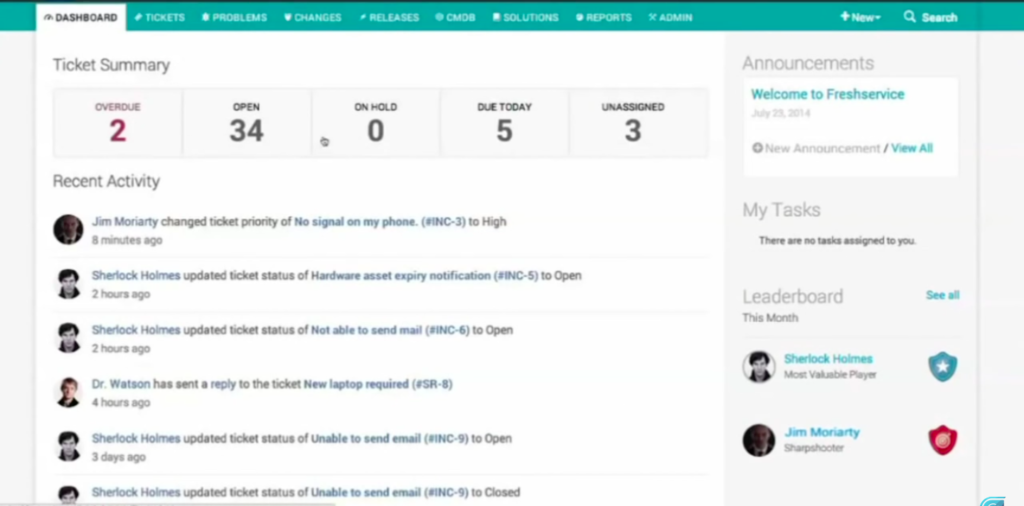This screenshot has height=506, width=1024.
Task: Click the Sharpshooter target badge
Action: 942,440
